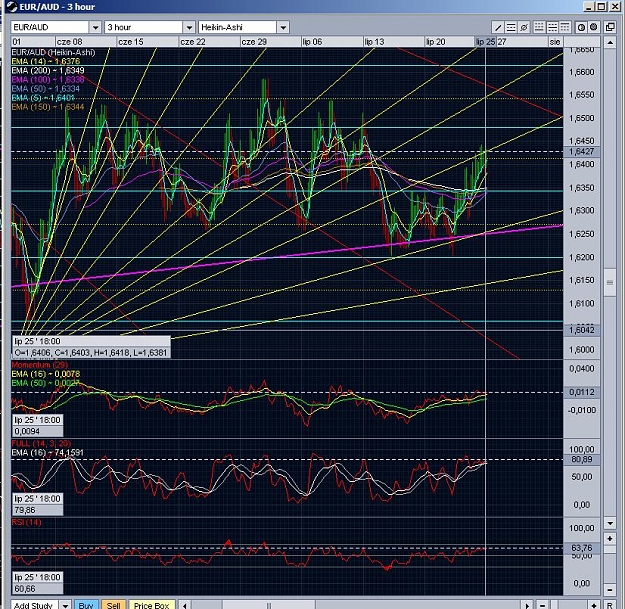Click the price scale up arrow
The height and width of the screenshot is (609, 625).
click(610, 42)
